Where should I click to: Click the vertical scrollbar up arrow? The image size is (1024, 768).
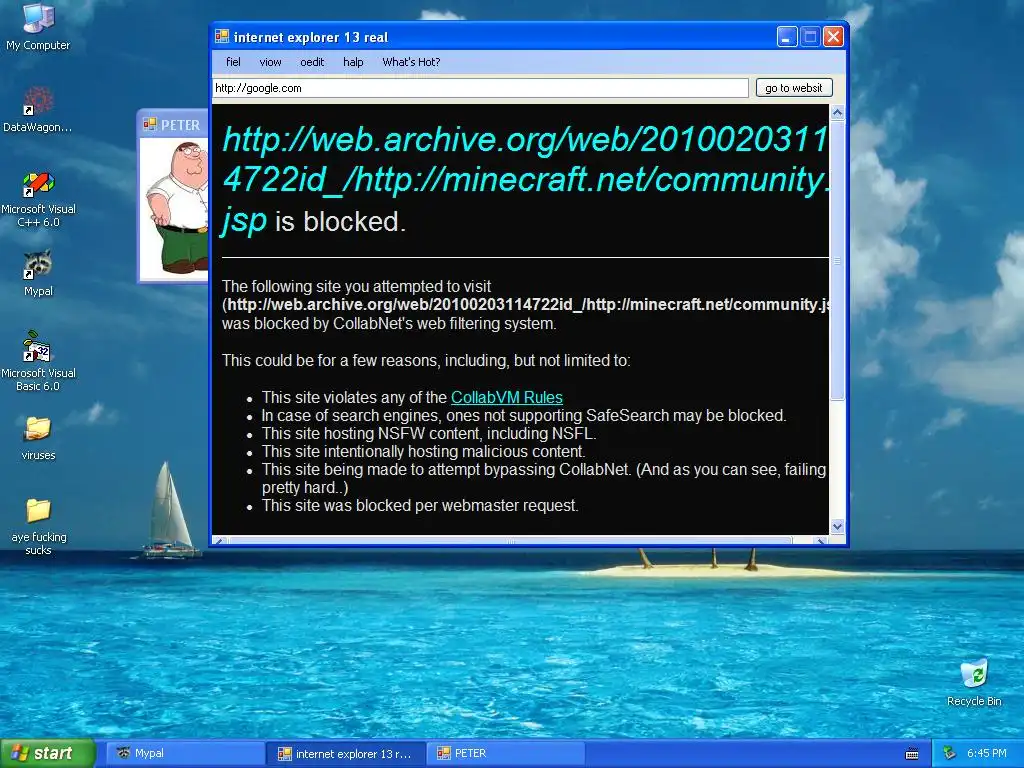point(837,112)
